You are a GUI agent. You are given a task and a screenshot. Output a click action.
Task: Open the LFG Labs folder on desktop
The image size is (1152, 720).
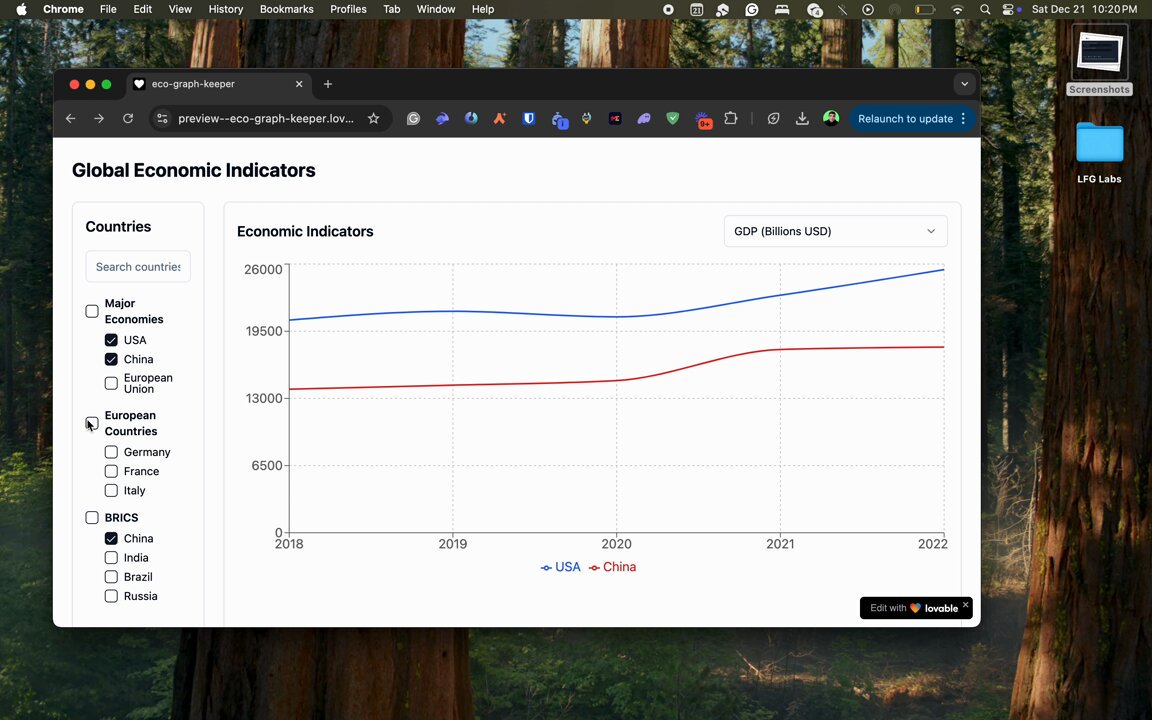1099,153
